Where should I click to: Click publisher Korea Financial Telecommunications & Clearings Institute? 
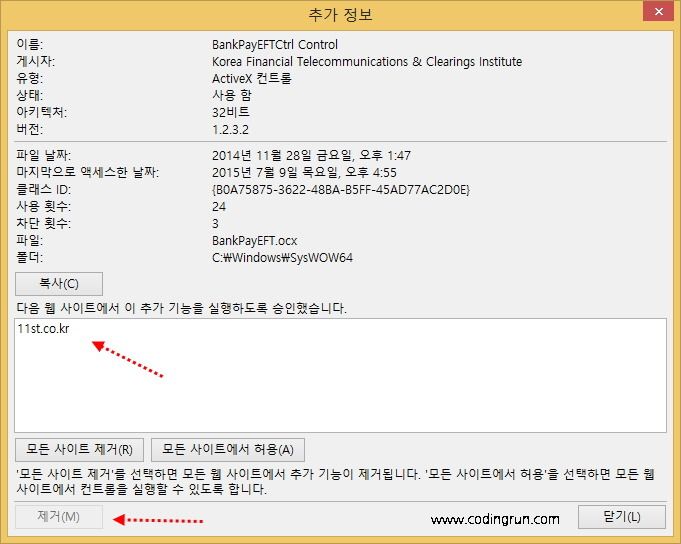coord(367,62)
